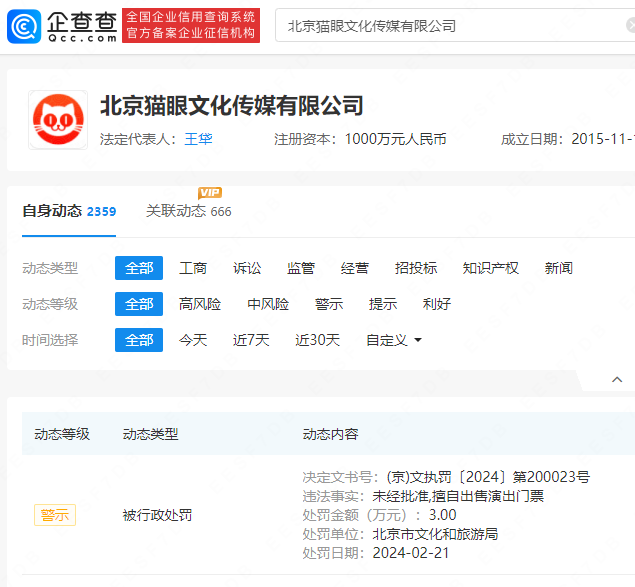This screenshot has width=635, height=587.
Task: Filter by 利好 level
Action: point(437,304)
